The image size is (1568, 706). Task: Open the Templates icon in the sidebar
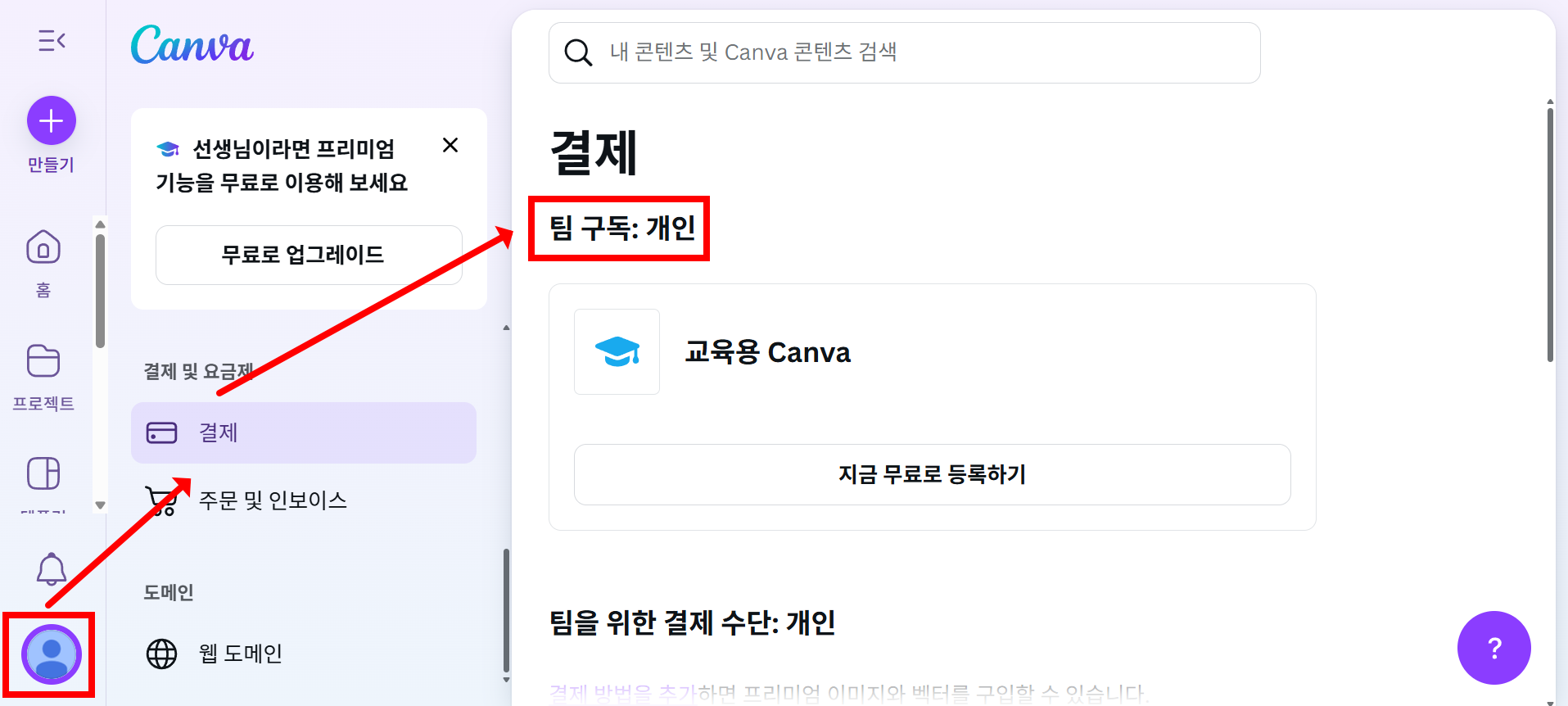(43, 473)
